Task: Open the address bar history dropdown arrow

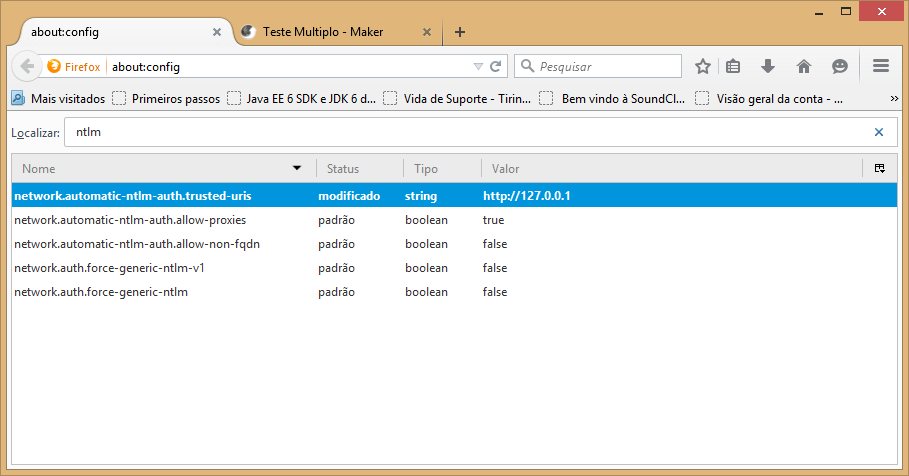Action: tap(478, 67)
